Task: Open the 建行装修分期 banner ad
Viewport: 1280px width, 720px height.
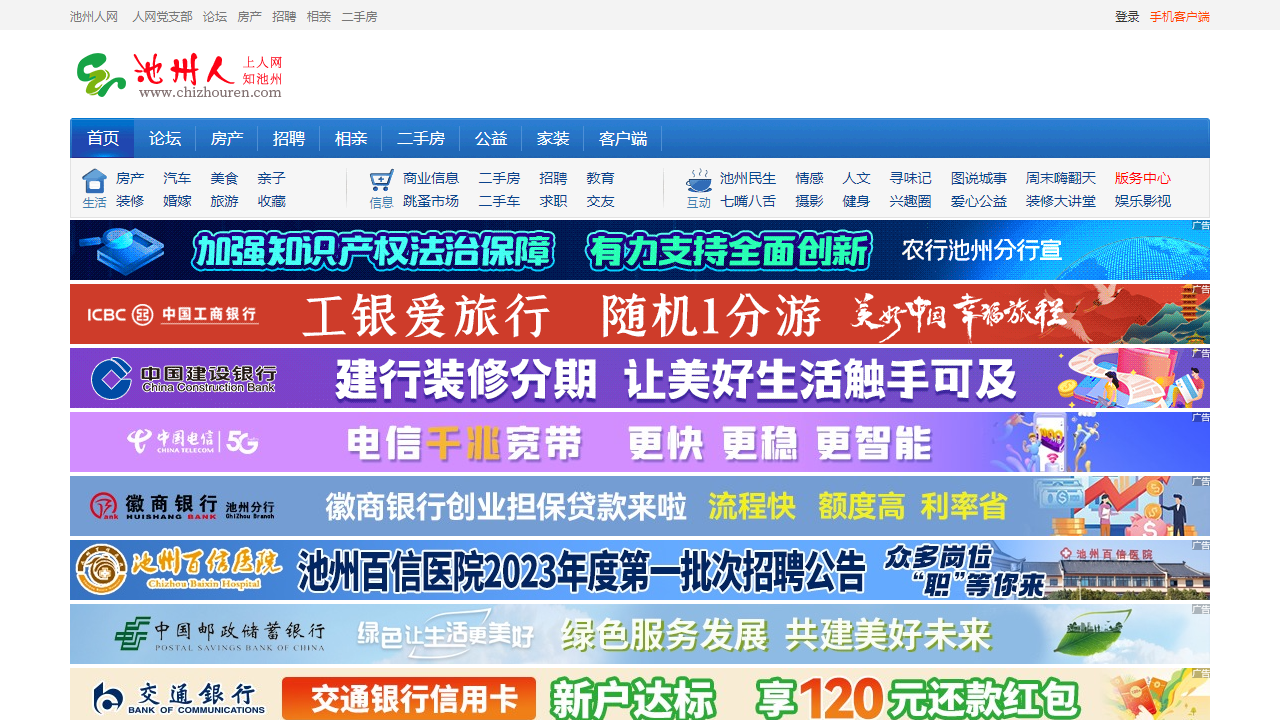Action: pyautogui.click(x=640, y=378)
